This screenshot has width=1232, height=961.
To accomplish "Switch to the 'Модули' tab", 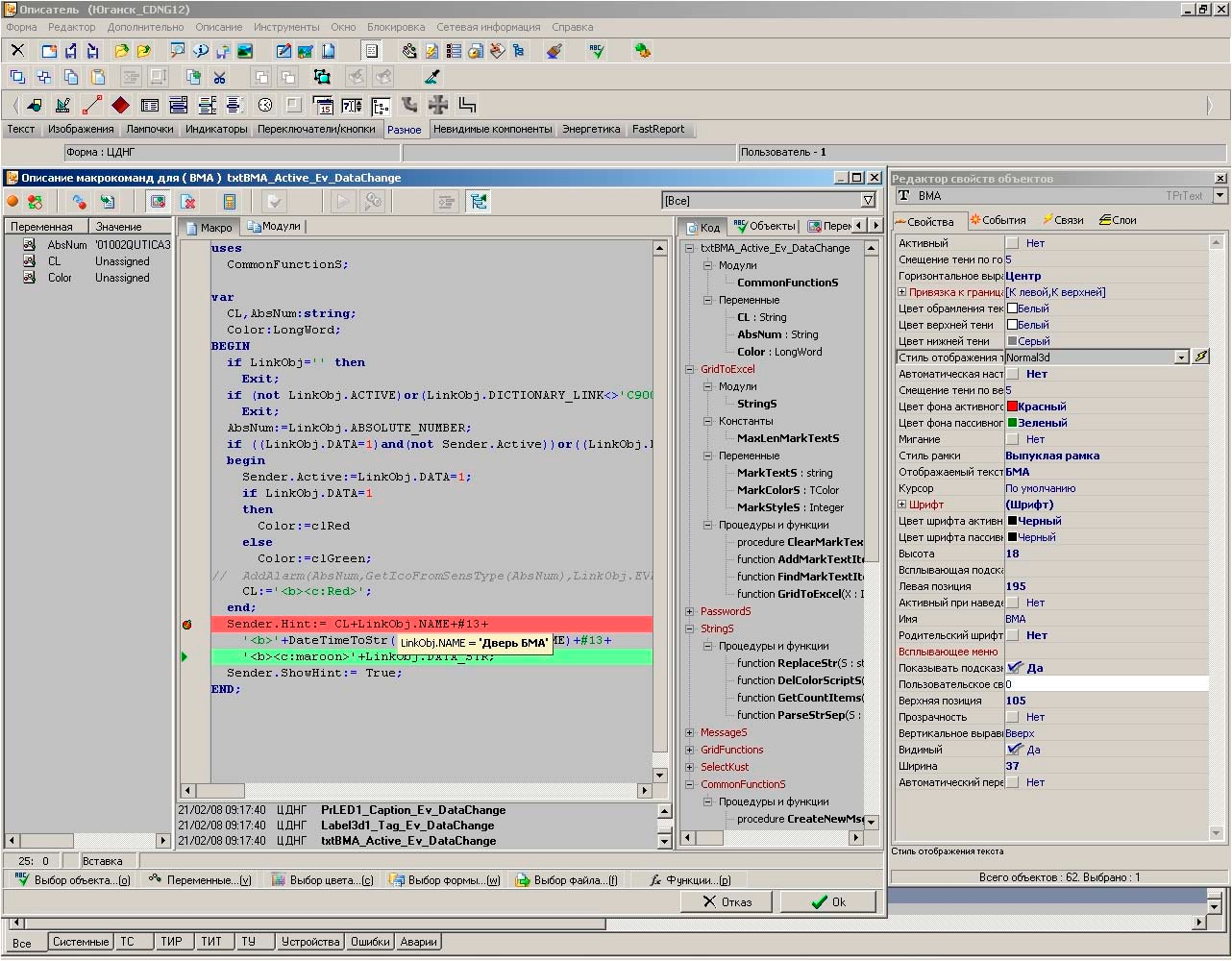I will pos(274,227).
